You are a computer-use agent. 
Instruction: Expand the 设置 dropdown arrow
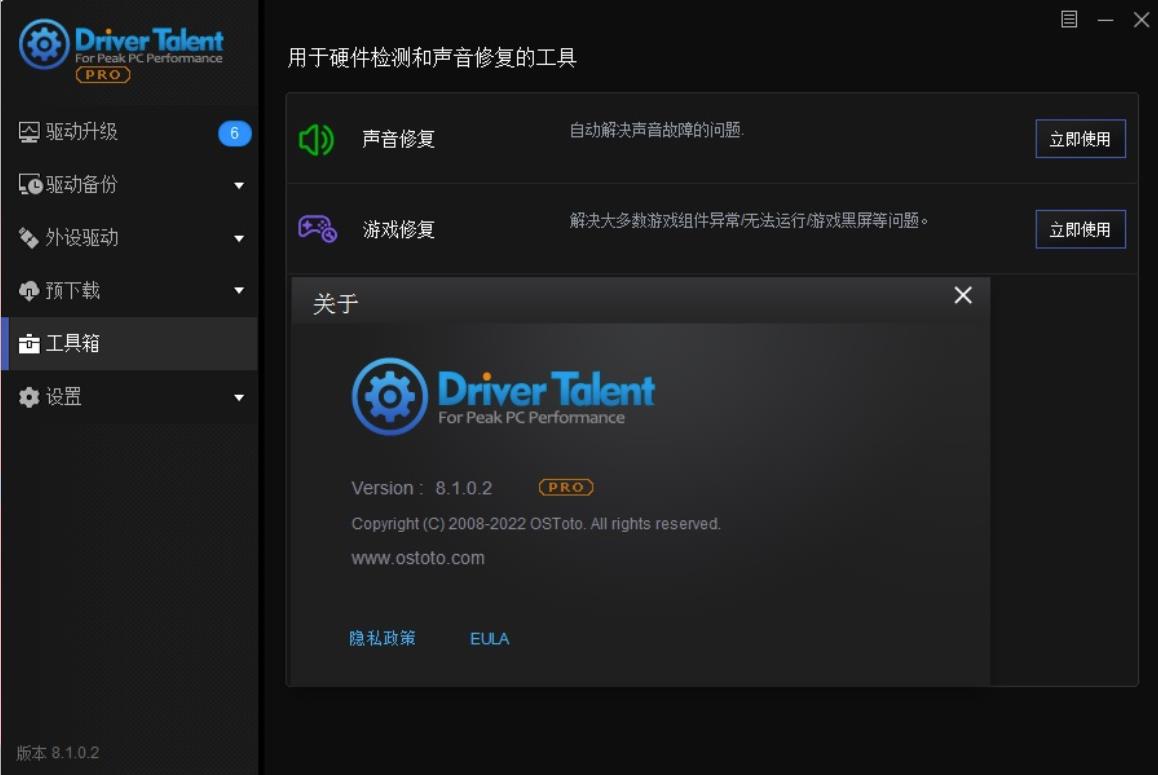pos(239,397)
